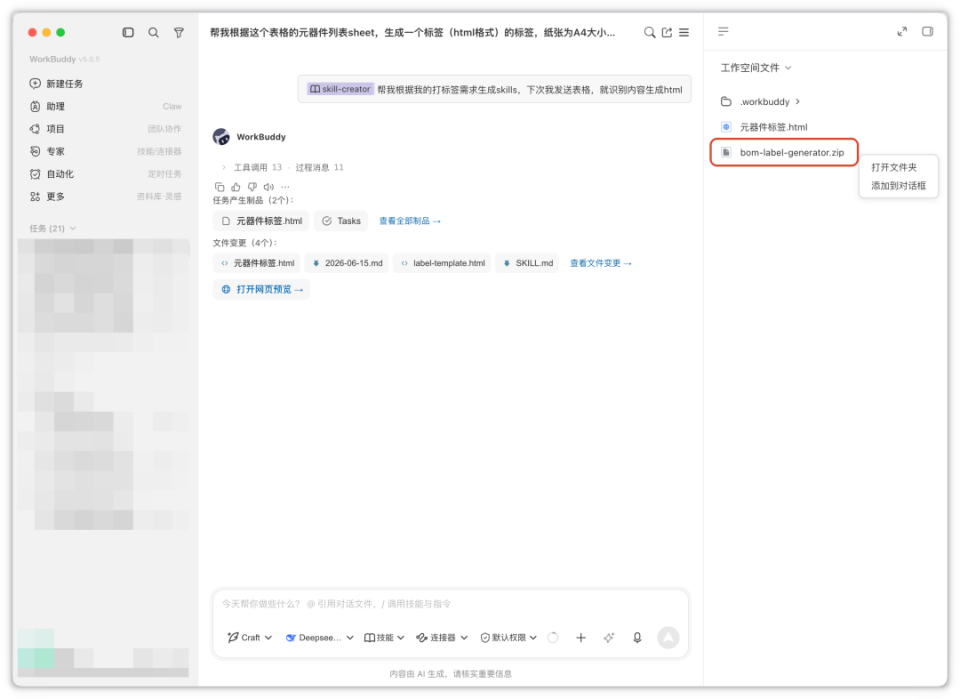Image resolution: width=960 pixels, height=699 pixels.
Task: Open SKILL.md file change
Action: coord(528,263)
